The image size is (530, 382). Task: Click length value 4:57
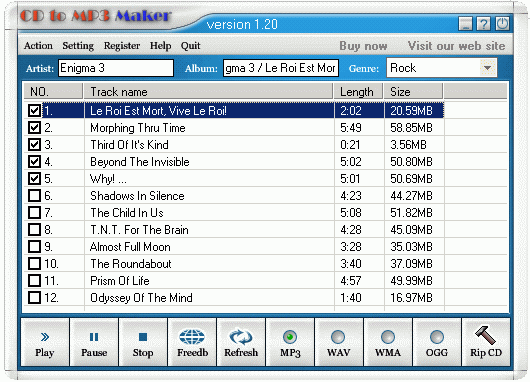[351, 281]
